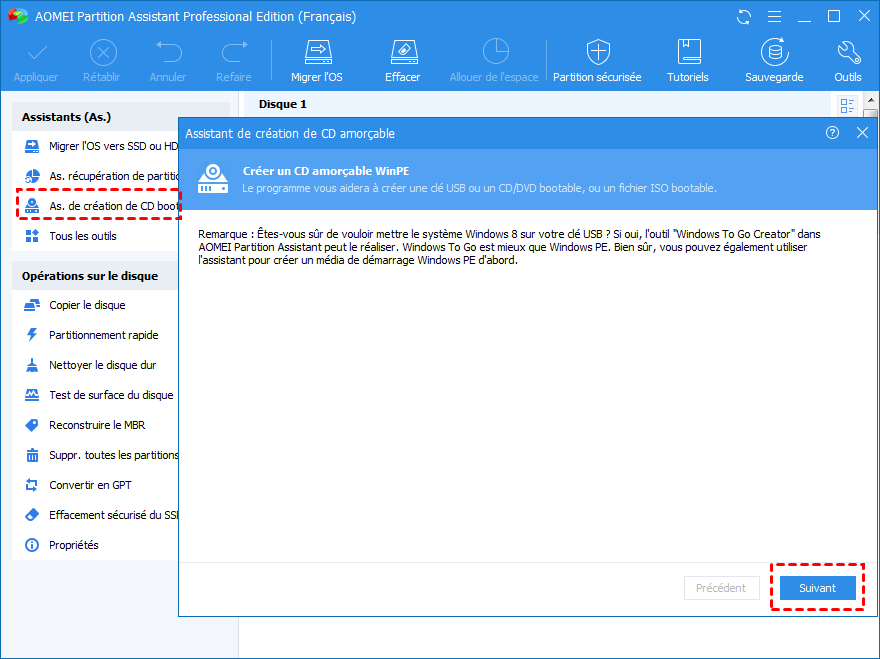
Task: Click the Suivant button
Action: (817, 588)
